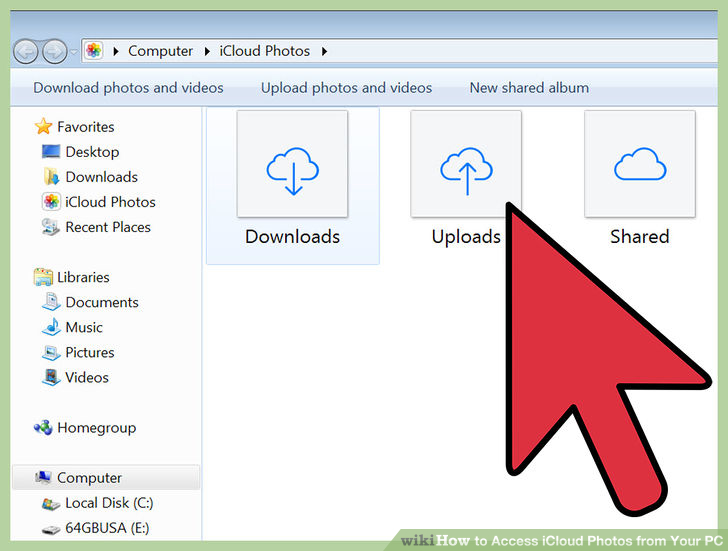
Task: Click the iCloud Photos icon in address bar
Action: tap(94, 50)
